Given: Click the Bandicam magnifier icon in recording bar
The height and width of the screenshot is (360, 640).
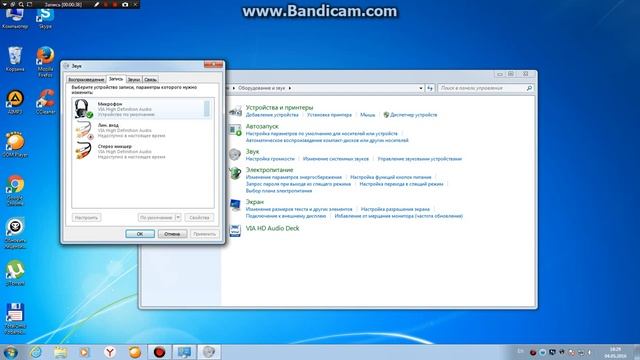Looking at the screenshot, I should point(21,4).
